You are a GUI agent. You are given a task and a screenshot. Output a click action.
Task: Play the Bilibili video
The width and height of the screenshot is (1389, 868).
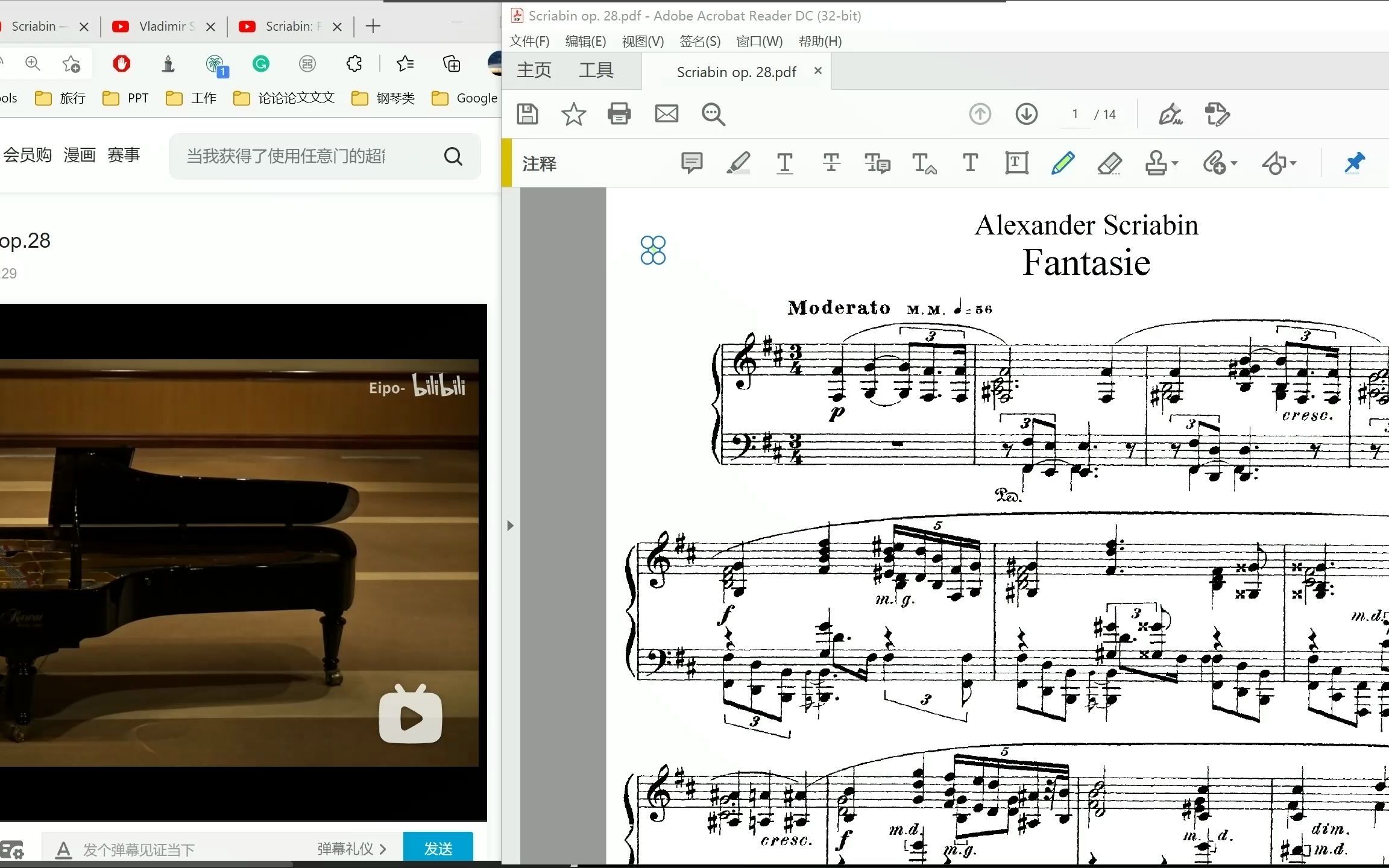411,715
